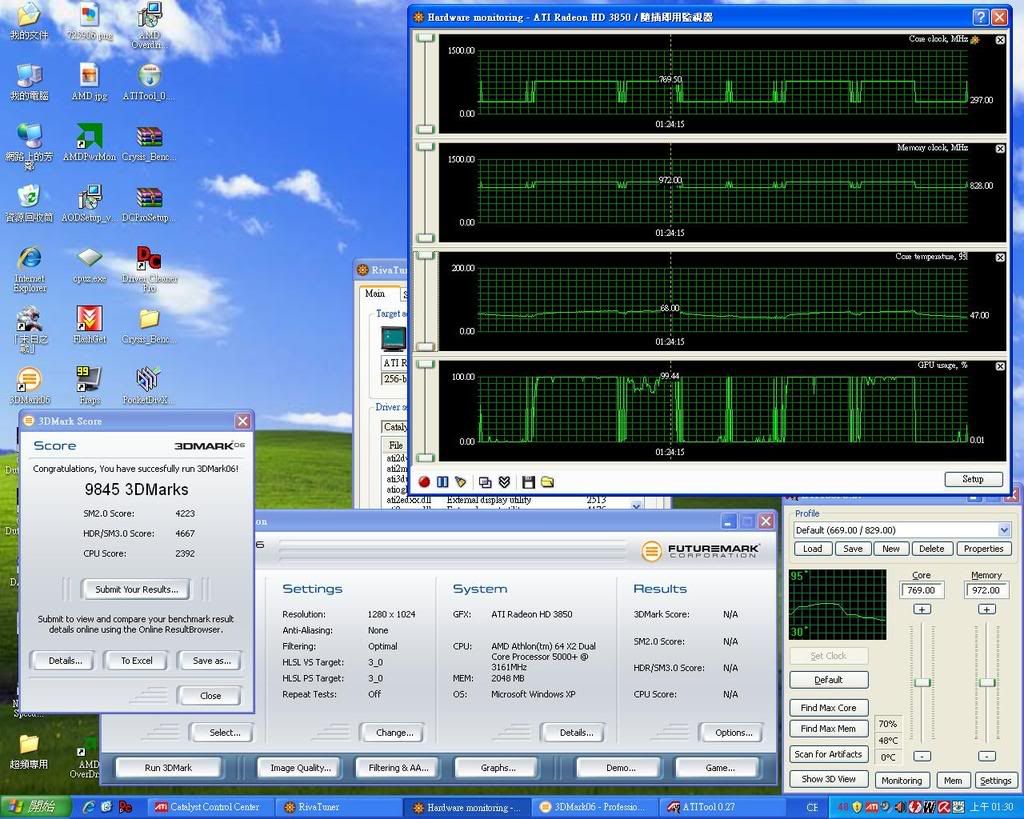Screen dimensions: 1024x819
Task: Click the floppy disk save icon in monitoring toolbar
Action: pos(528,482)
